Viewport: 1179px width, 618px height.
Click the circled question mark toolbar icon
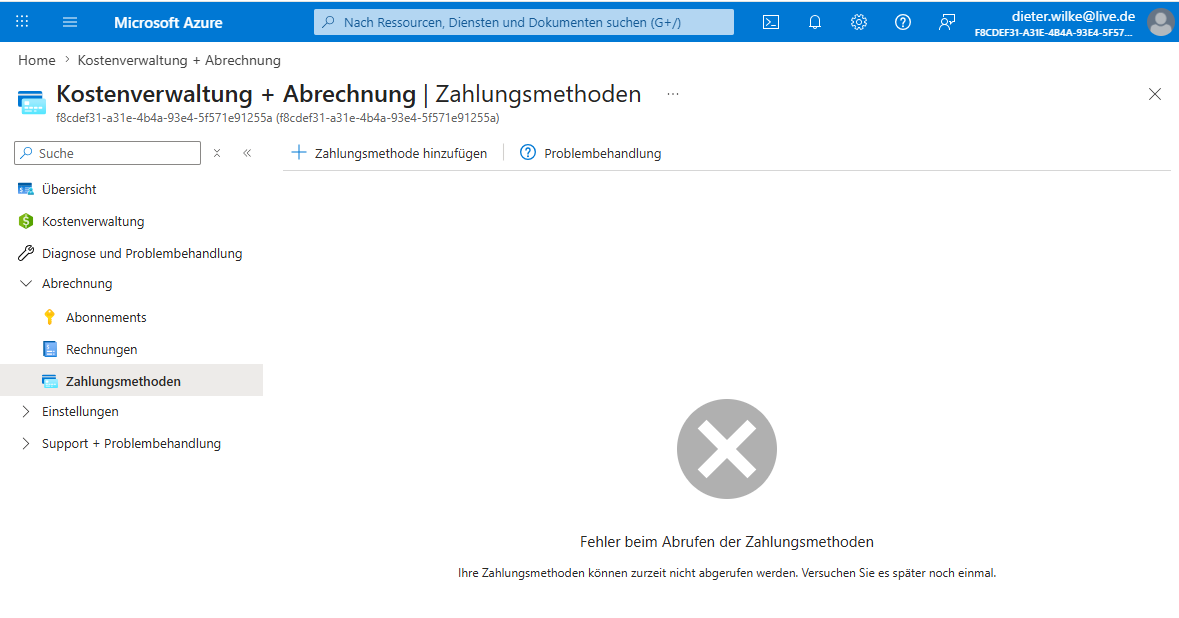[x=528, y=153]
